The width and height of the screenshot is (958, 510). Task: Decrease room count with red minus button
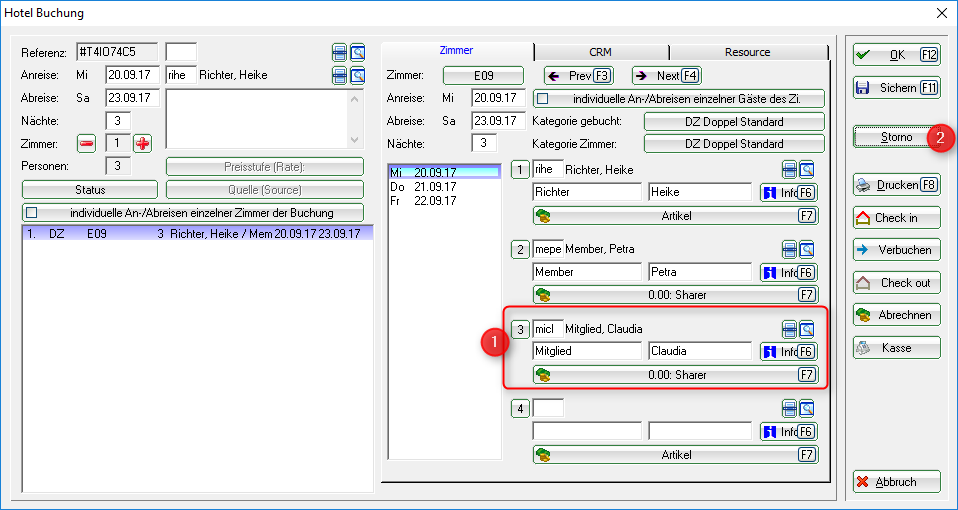coord(87,144)
